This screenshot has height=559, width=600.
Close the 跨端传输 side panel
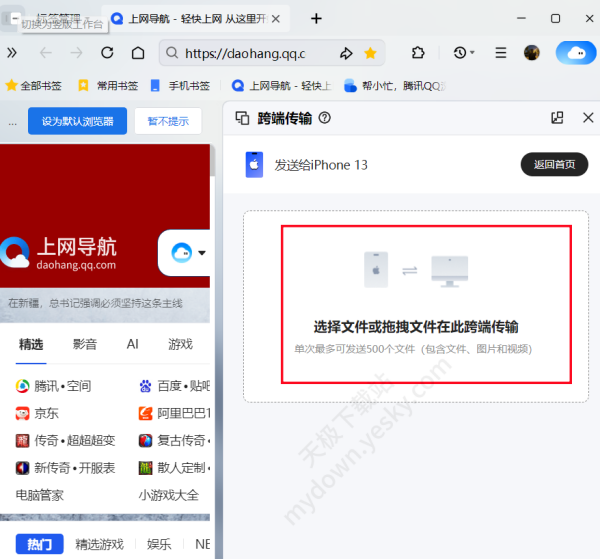(588, 118)
